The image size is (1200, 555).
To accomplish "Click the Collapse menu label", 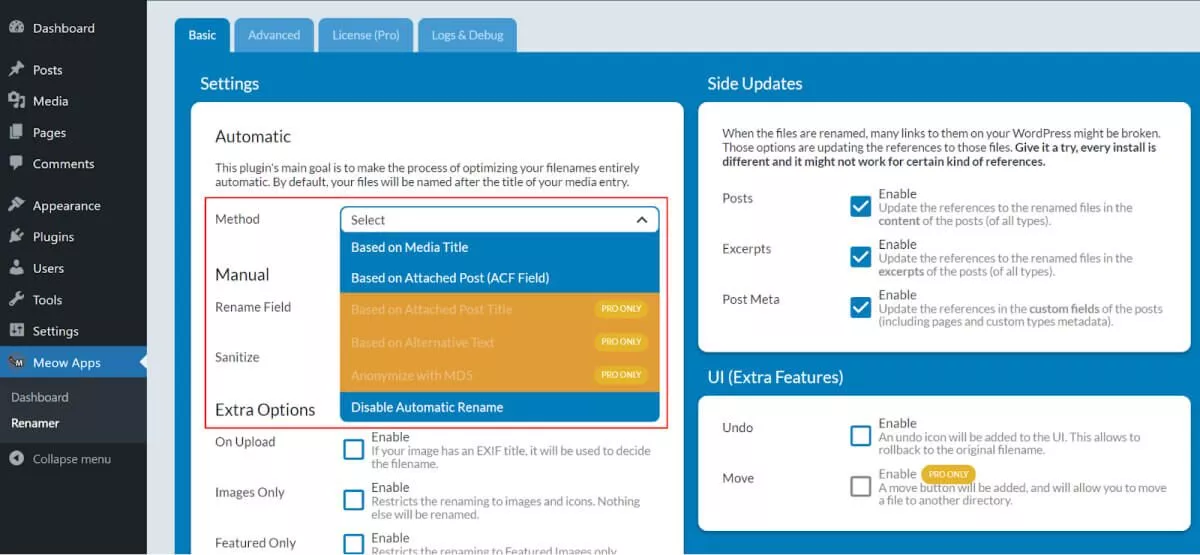I will (x=72, y=459).
